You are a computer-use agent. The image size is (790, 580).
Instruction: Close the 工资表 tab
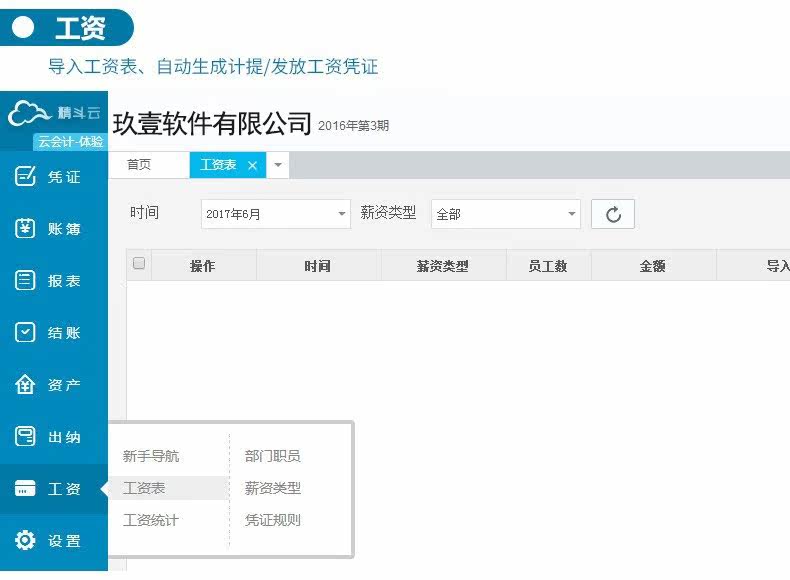coord(252,165)
